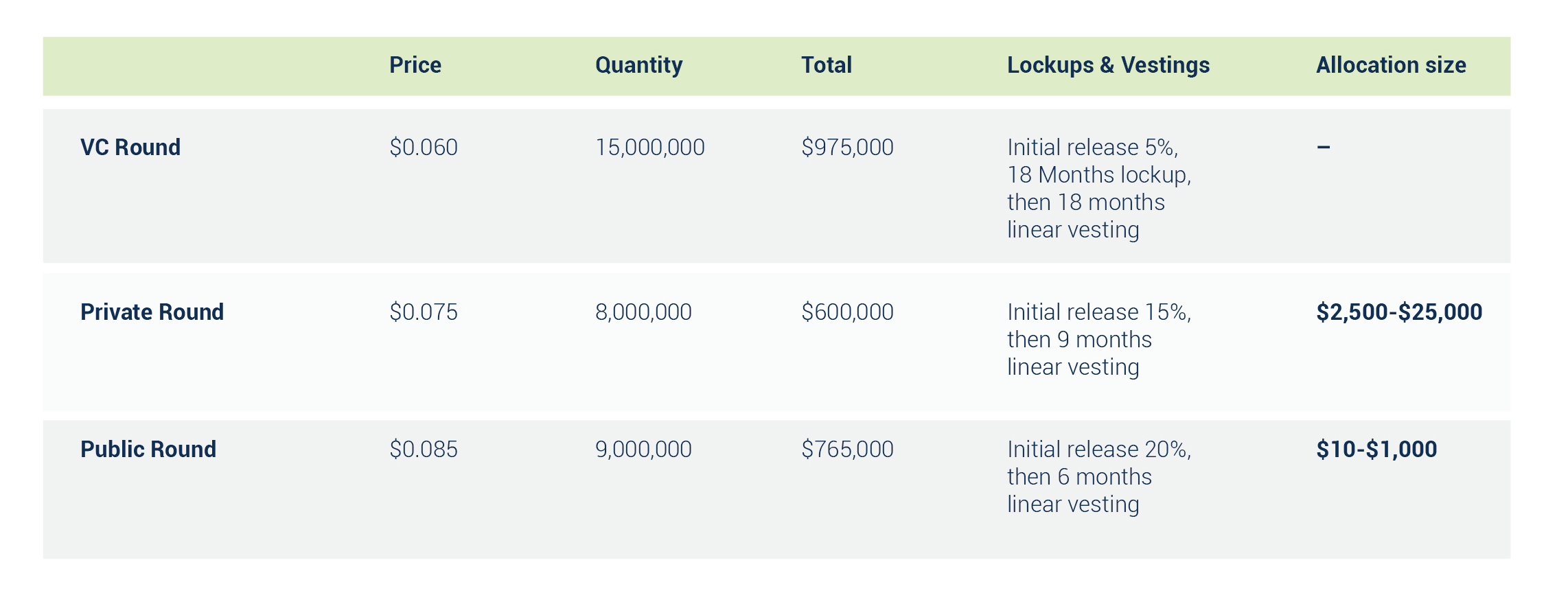Click the $765,000 total value
Screen dimensions: 1568x593
[x=848, y=450]
